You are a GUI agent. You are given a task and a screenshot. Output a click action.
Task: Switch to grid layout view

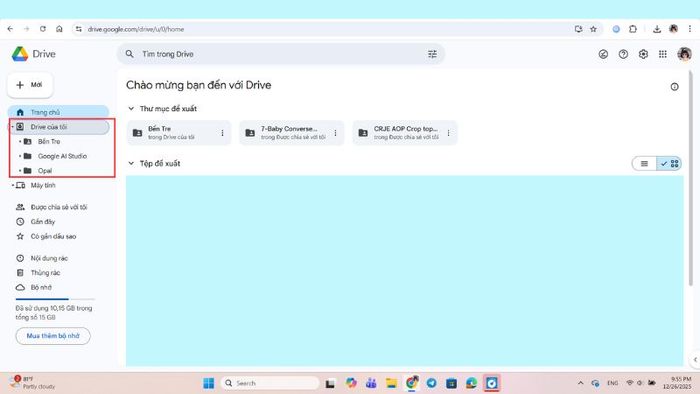click(669, 164)
